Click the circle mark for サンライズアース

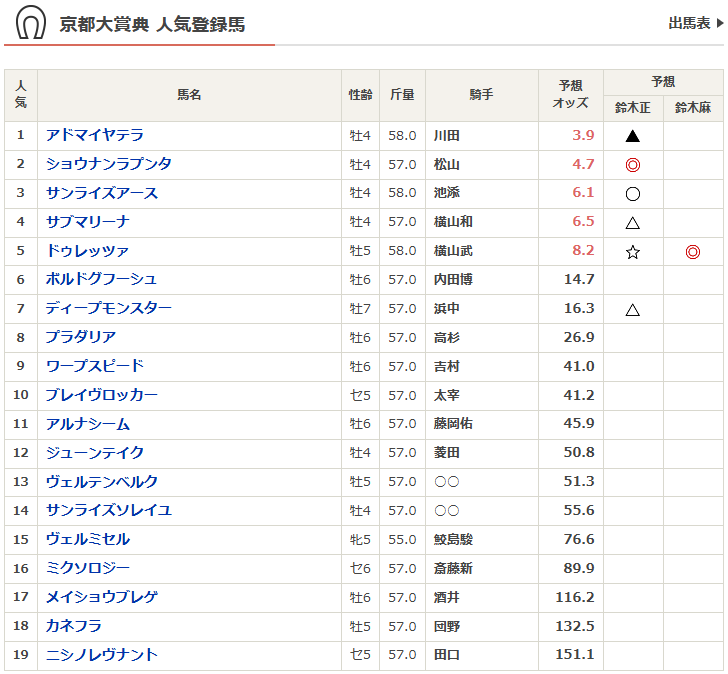point(632,194)
